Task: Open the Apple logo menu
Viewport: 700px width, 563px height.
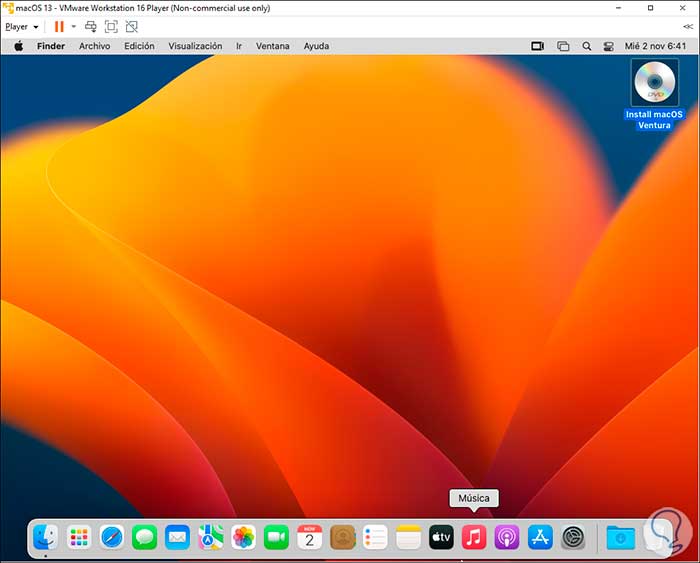Action: (19, 46)
